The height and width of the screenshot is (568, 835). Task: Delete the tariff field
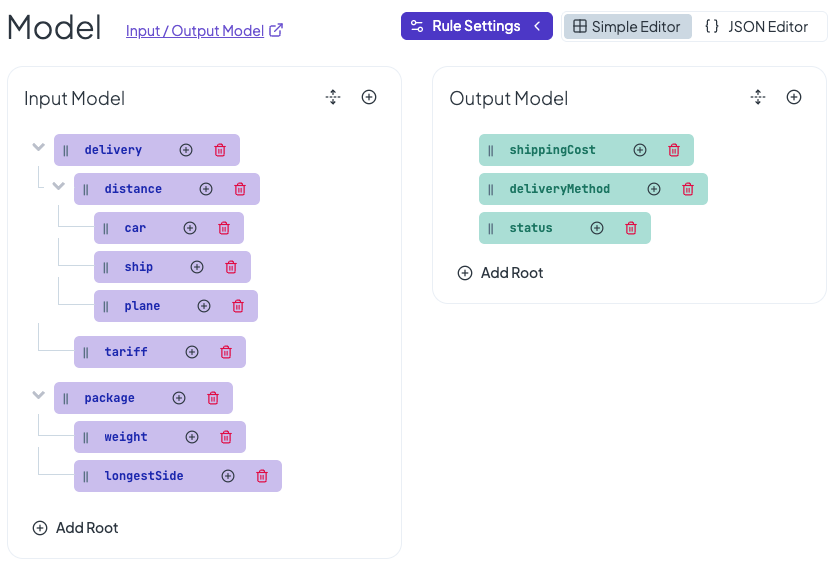click(226, 352)
